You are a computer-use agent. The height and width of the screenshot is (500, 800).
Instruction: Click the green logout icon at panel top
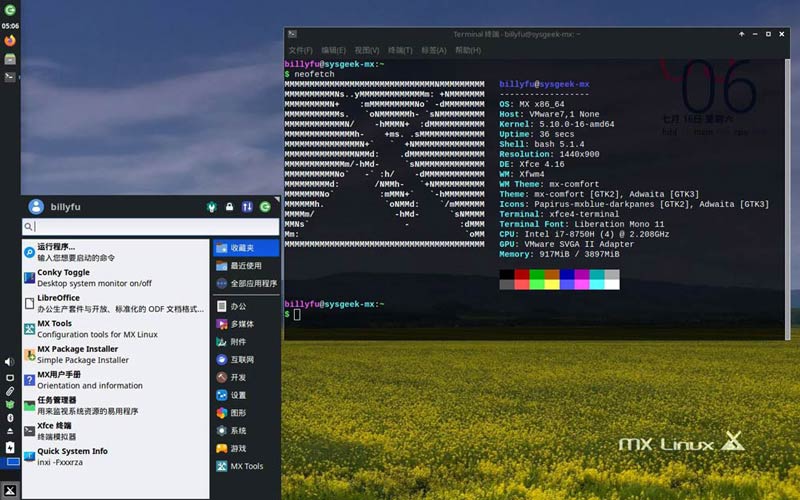pos(10,10)
